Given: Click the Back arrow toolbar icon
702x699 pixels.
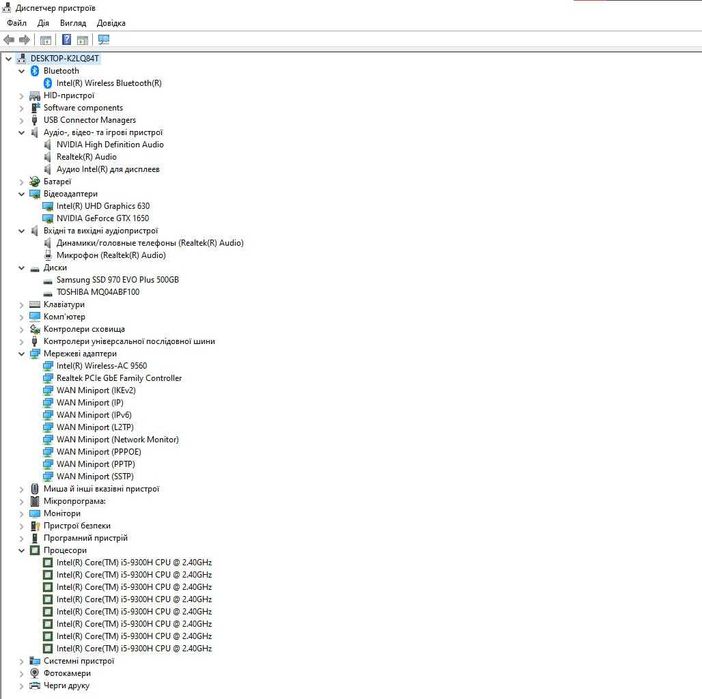Looking at the screenshot, I should point(9,40).
